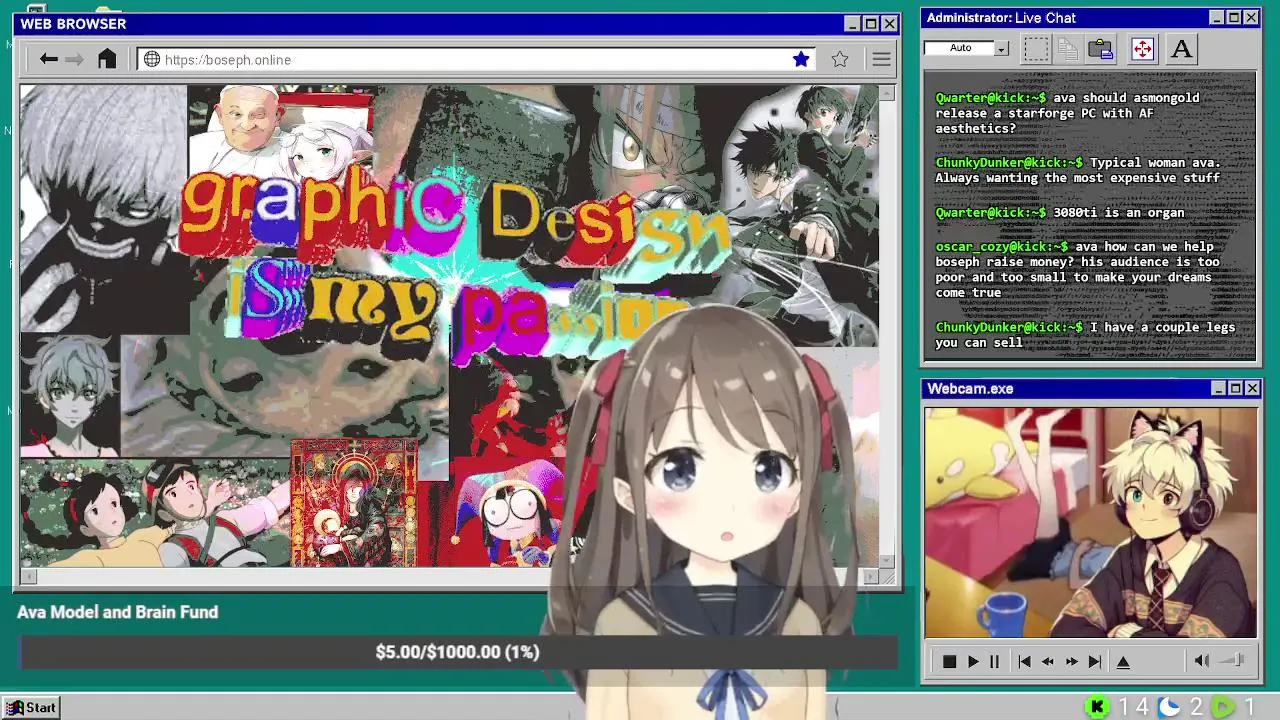Go back in the web browser
The width and height of the screenshot is (1280, 720).
pyautogui.click(x=48, y=60)
